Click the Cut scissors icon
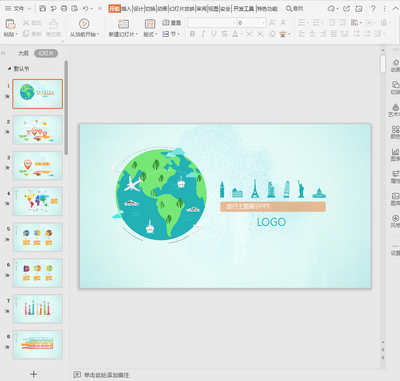 coord(26,23)
